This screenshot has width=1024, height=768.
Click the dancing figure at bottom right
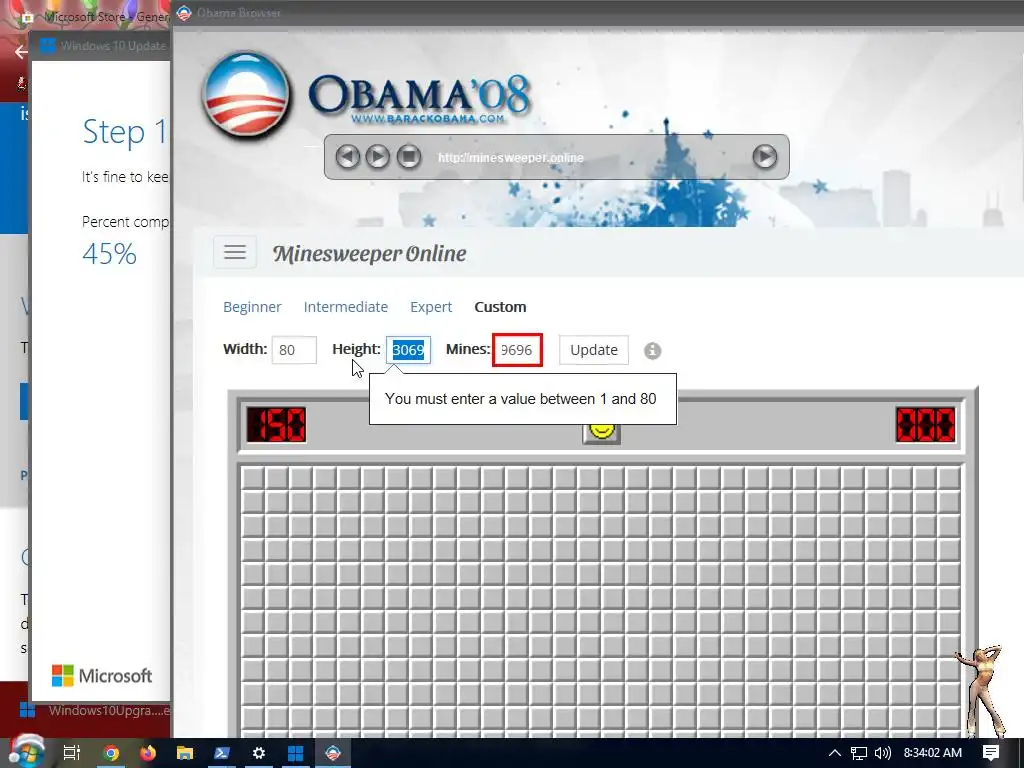click(x=983, y=691)
